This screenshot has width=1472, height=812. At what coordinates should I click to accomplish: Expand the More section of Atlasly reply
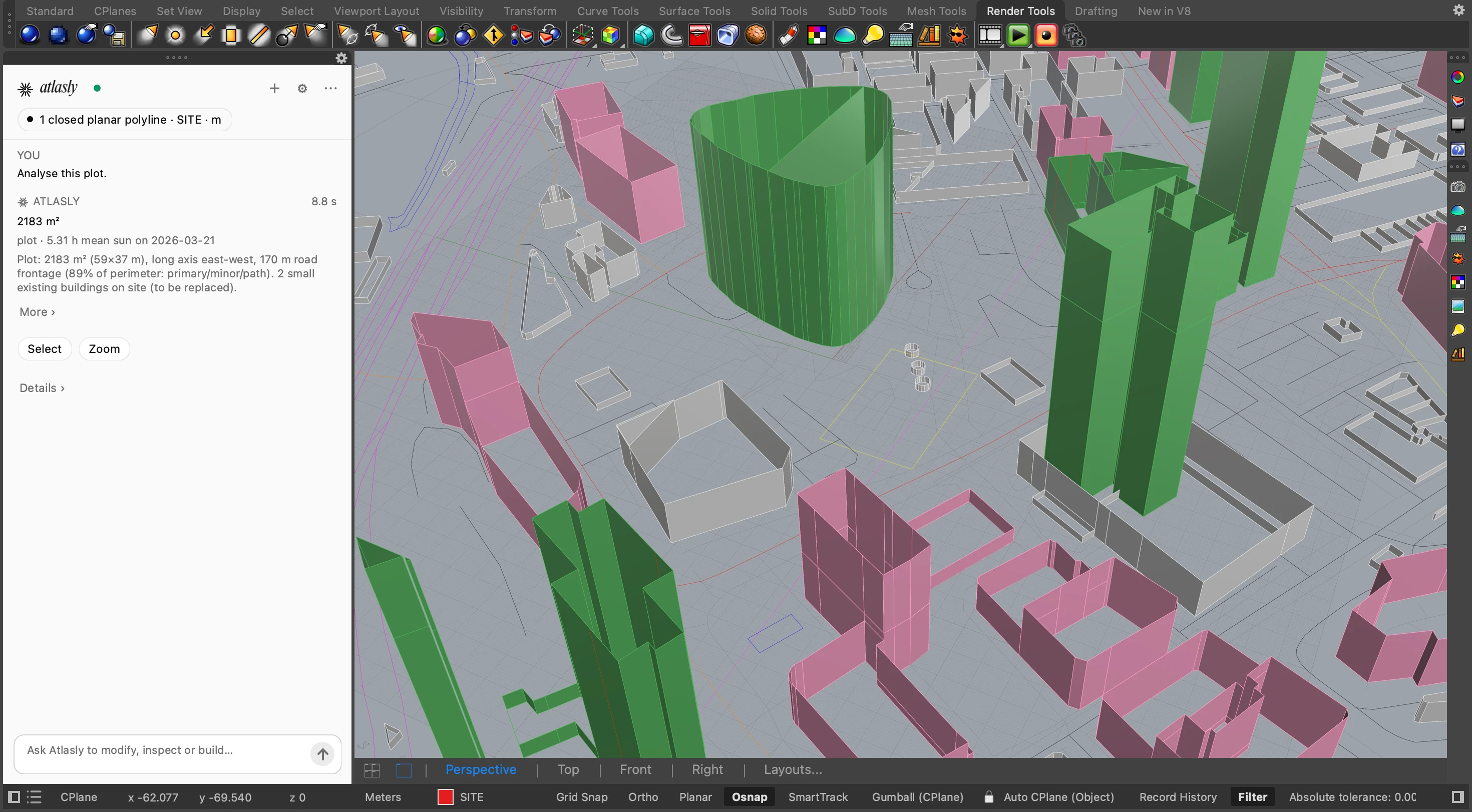click(37, 312)
